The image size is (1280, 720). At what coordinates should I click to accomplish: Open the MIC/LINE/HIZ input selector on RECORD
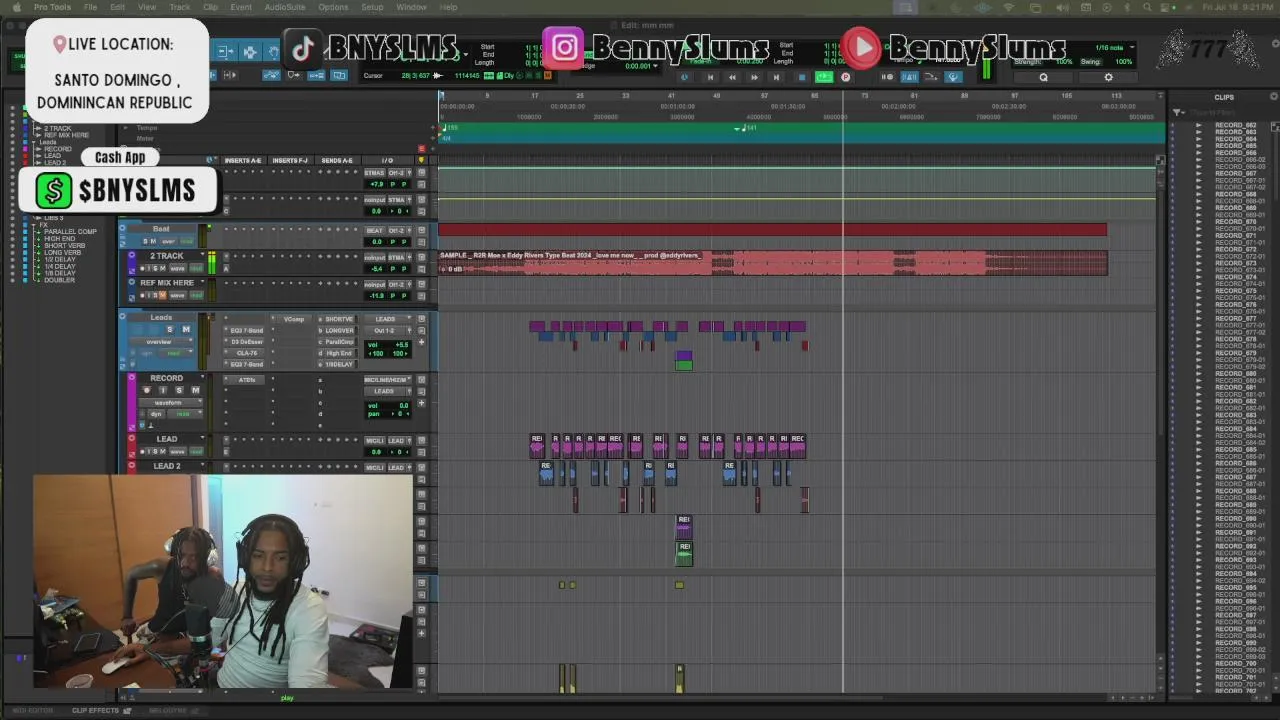coord(387,379)
